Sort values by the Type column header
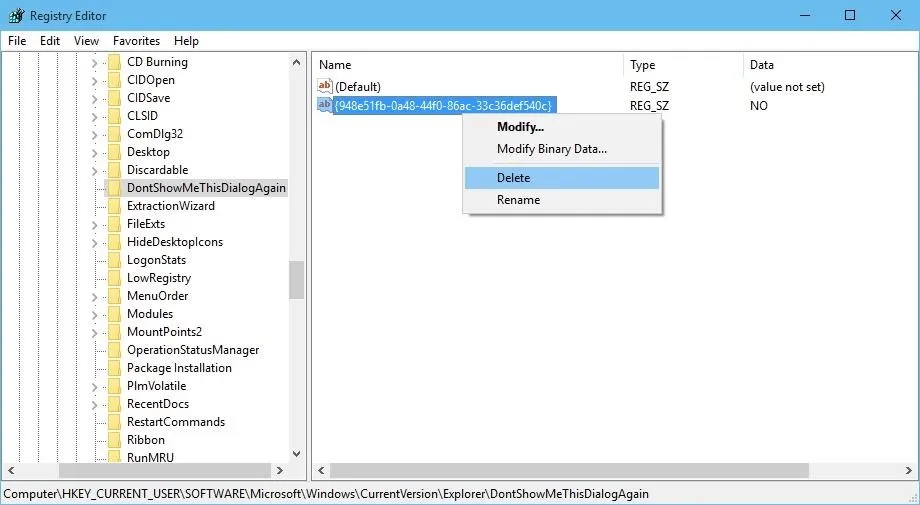 click(683, 65)
